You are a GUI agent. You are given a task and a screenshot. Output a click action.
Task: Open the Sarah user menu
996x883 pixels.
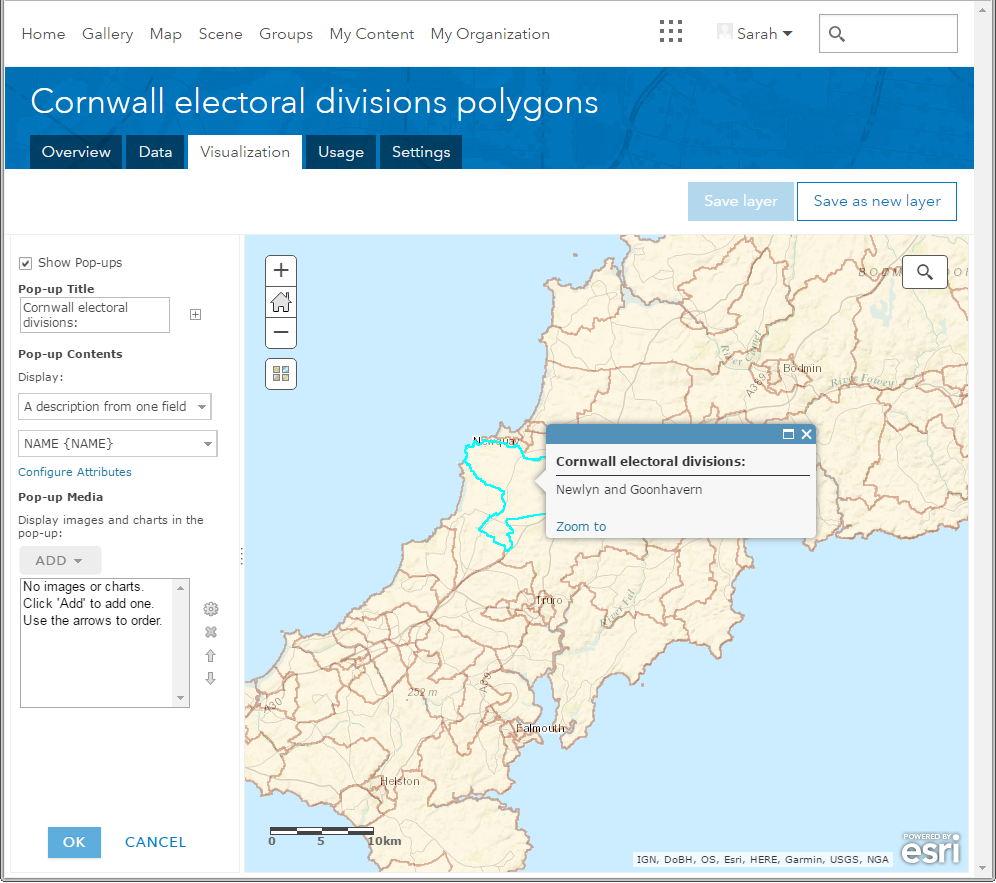tap(764, 34)
